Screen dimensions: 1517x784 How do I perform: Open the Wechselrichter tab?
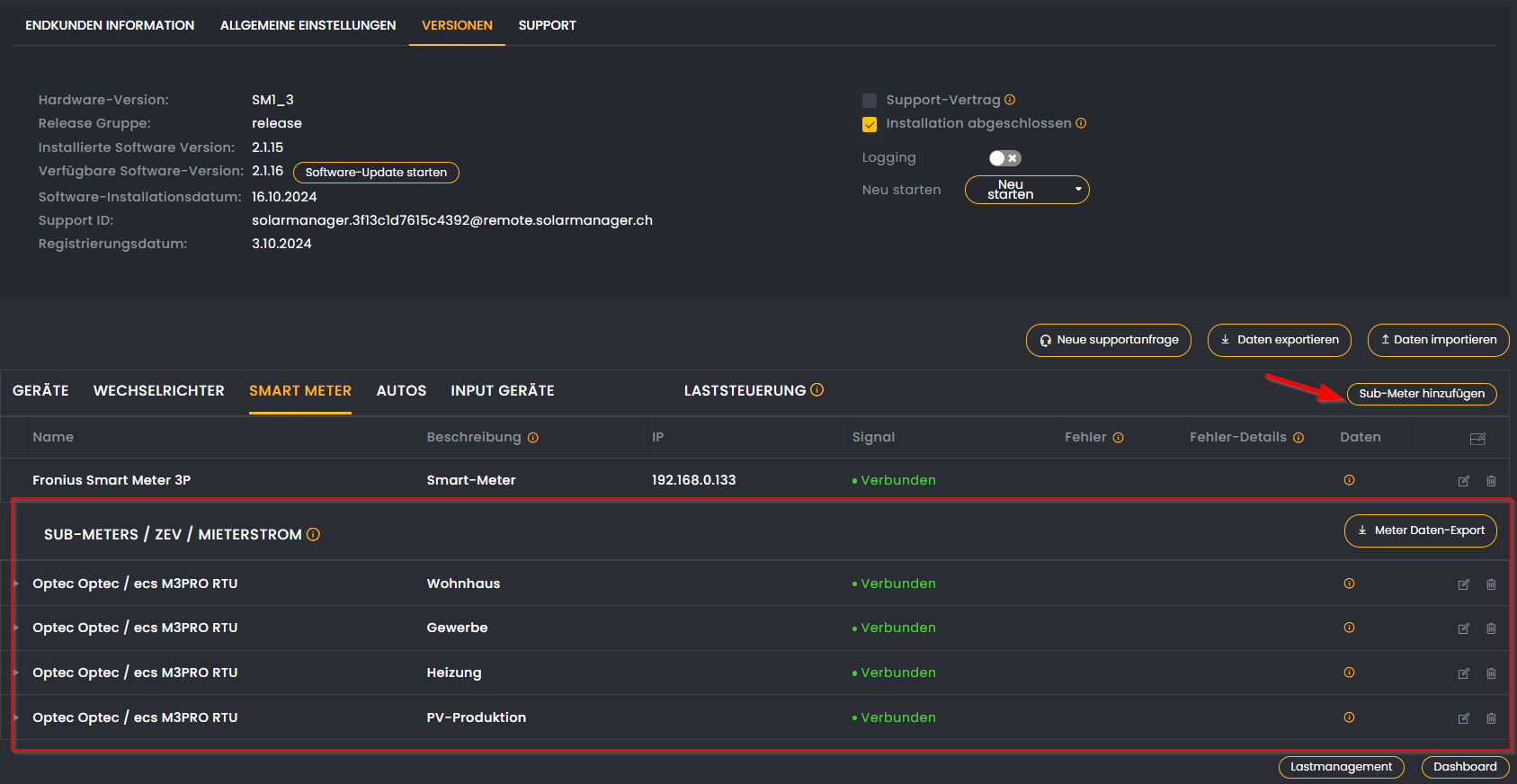[159, 390]
